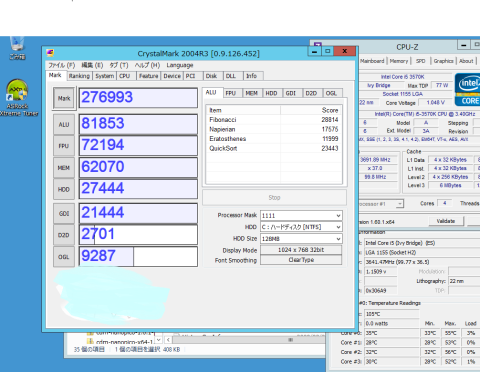Click Display Mode 1024 x 768 32bit button
Viewport: 480px width, 372px height.
[301, 250]
